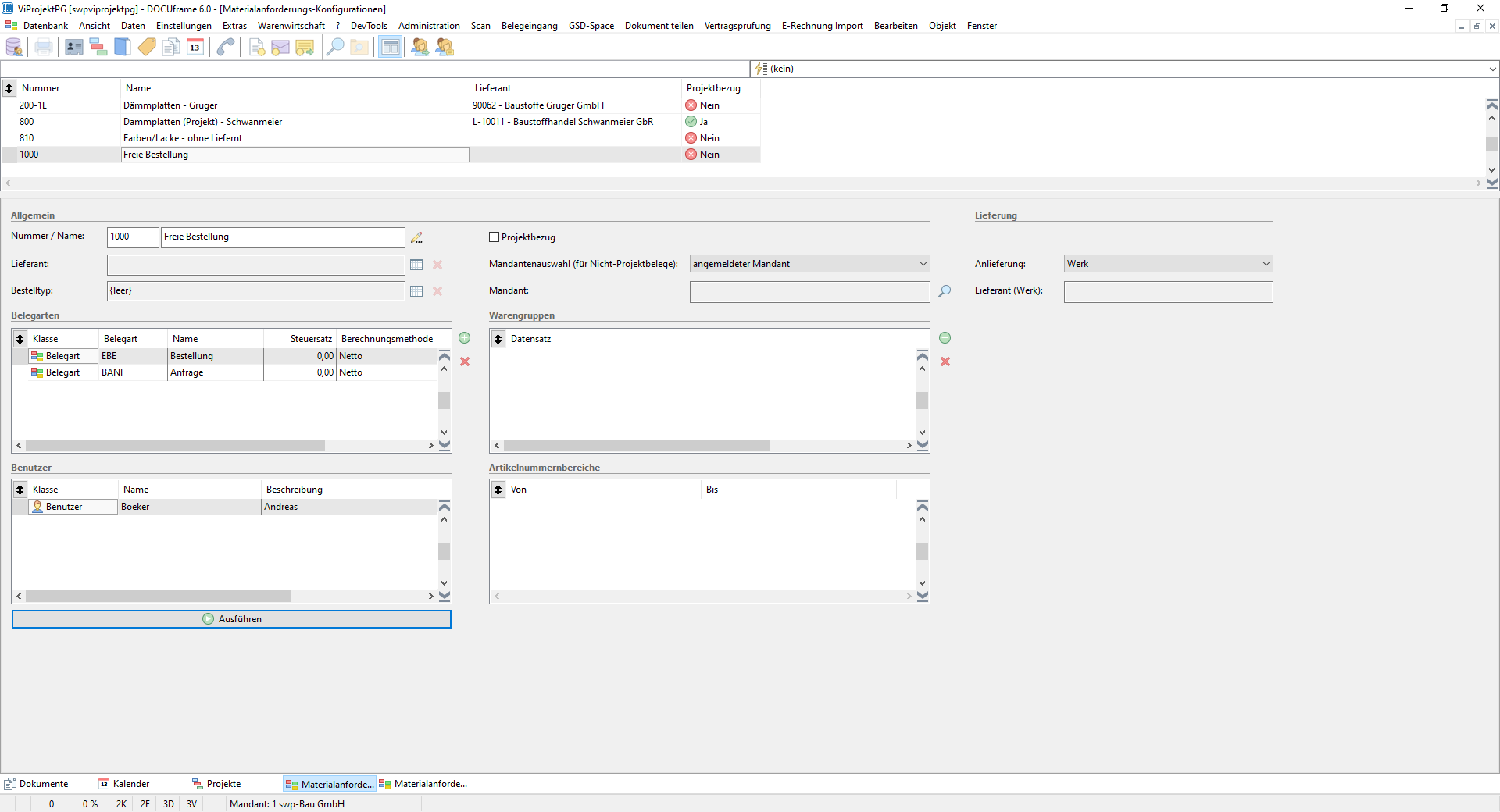Open the address card icon
The height and width of the screenshot is (812, 1500).
tap(74, 48)
